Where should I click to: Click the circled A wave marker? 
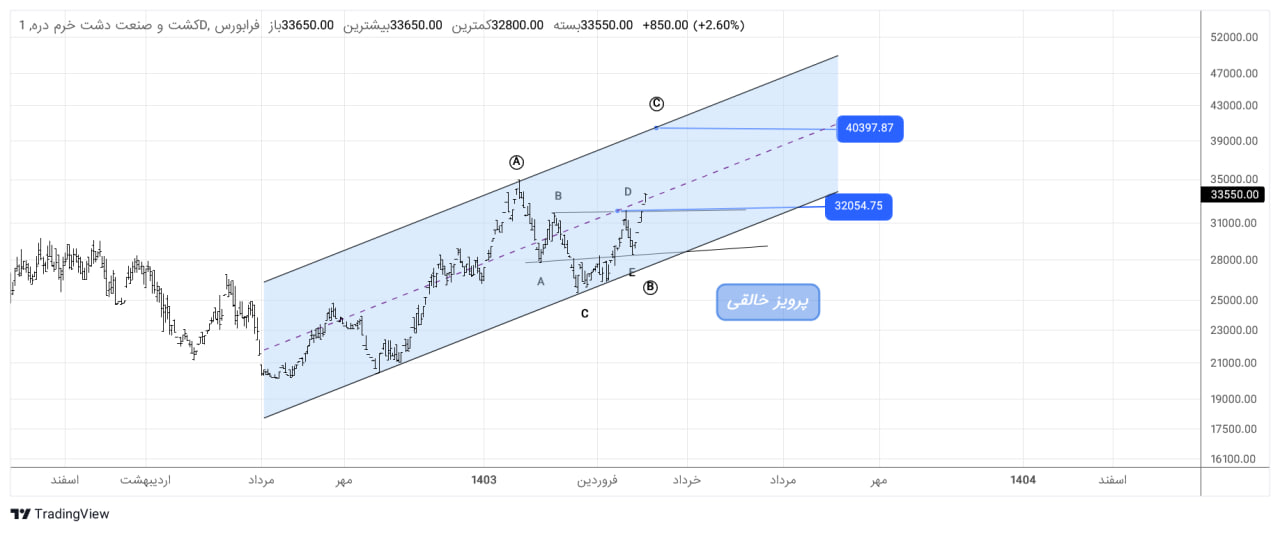[x=516, y=162]
